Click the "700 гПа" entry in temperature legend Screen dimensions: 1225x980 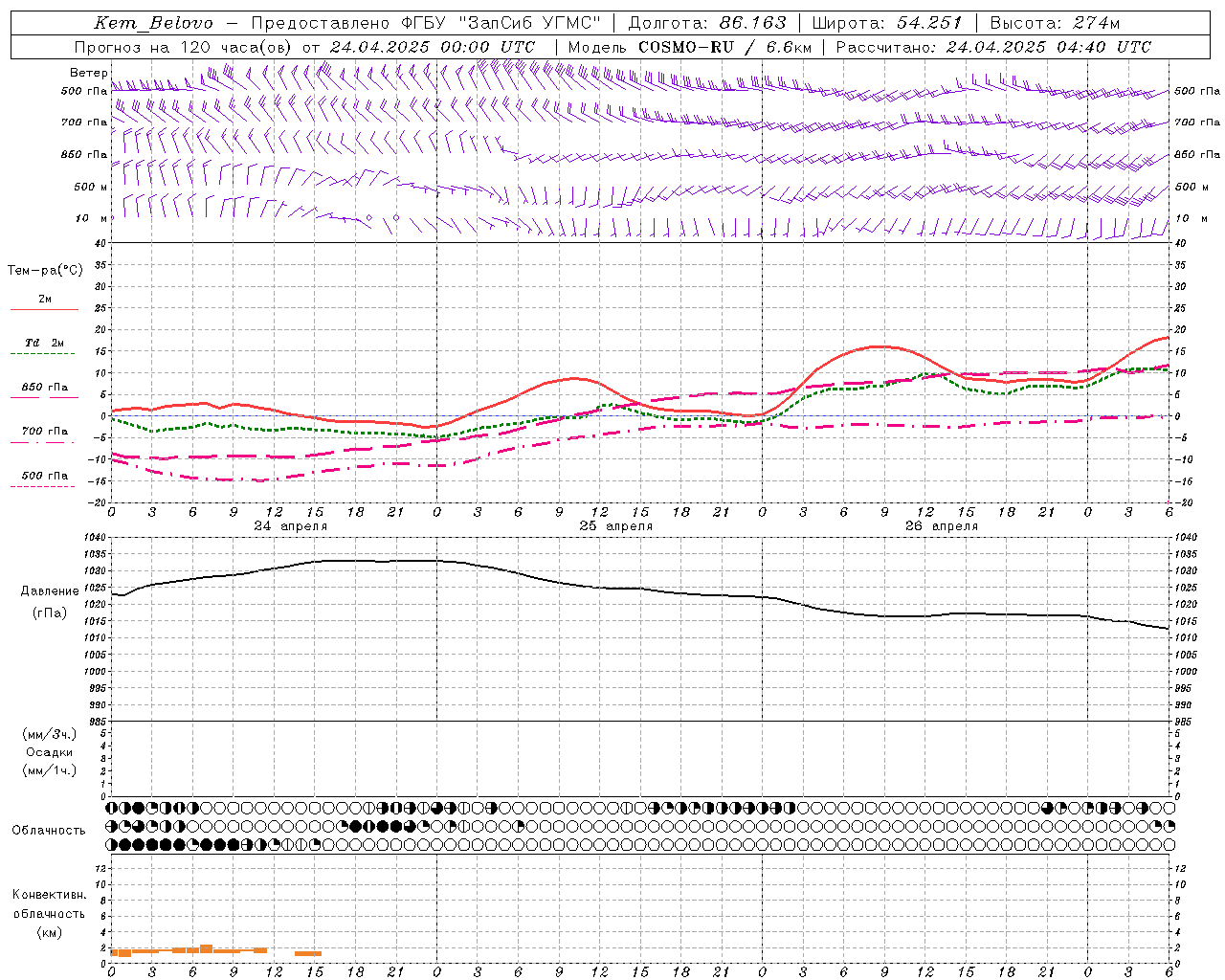pyautogui.click(x=45, y=432)
